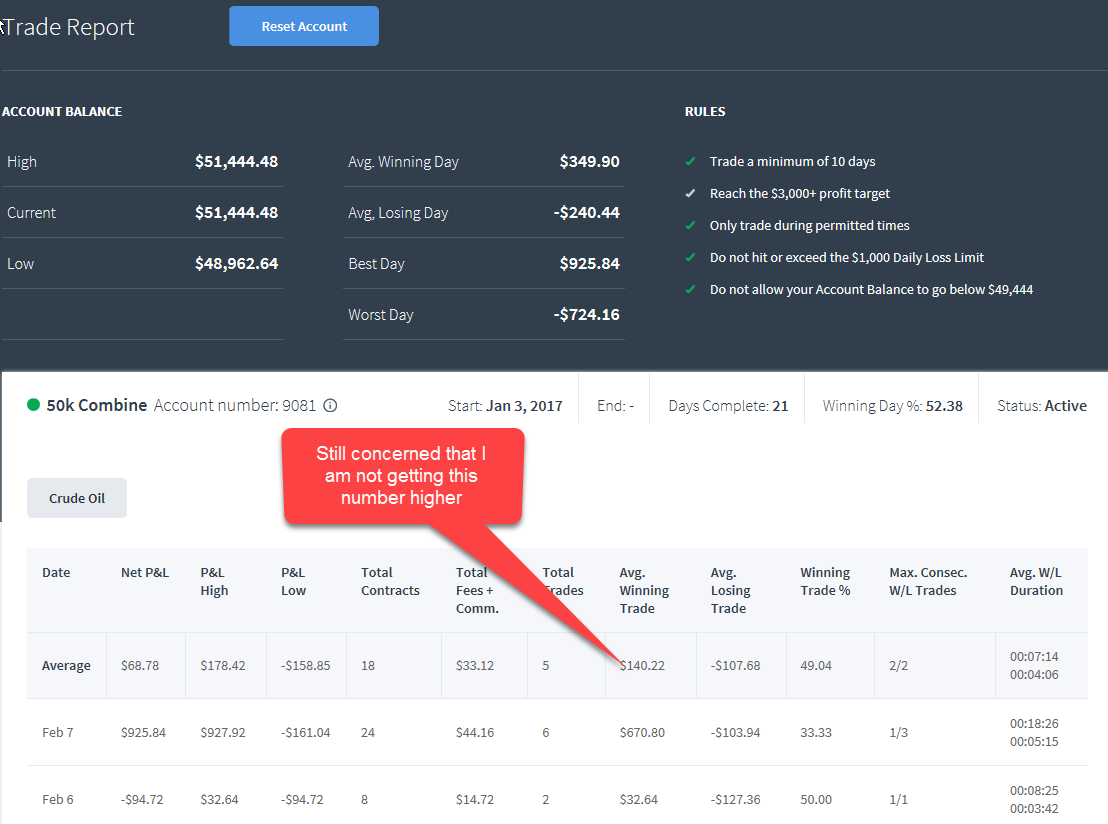Click Avg. Winning Day value $349.90
The width and height of the screenshot is (1108, 824).
(x=589, y=162)
